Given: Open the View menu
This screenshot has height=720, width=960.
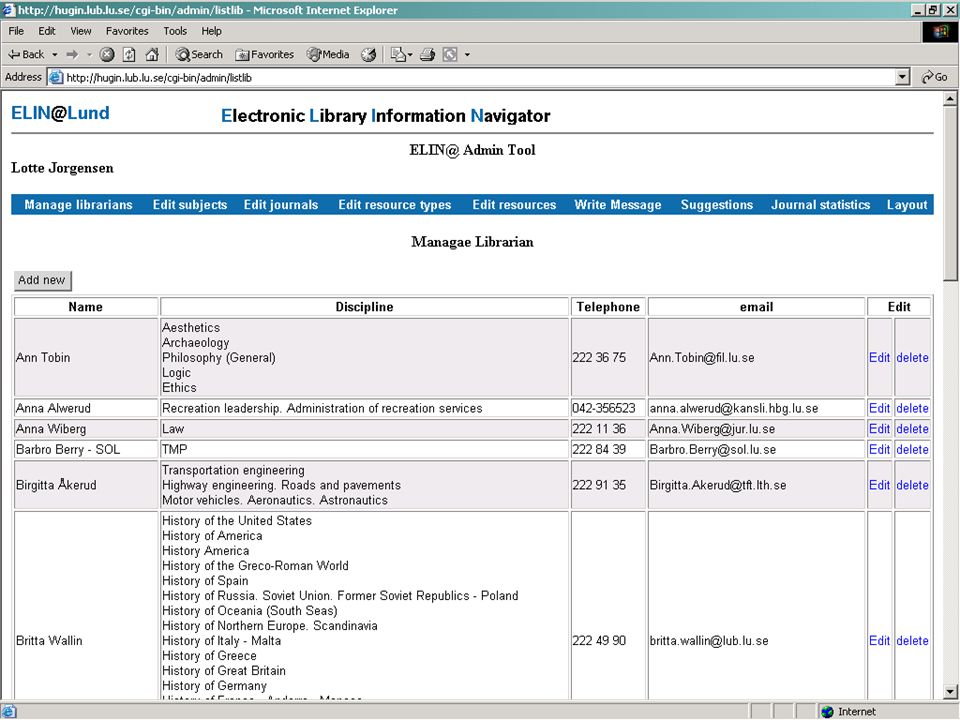Looking at the screenshot, I should (x=80, y=31).
